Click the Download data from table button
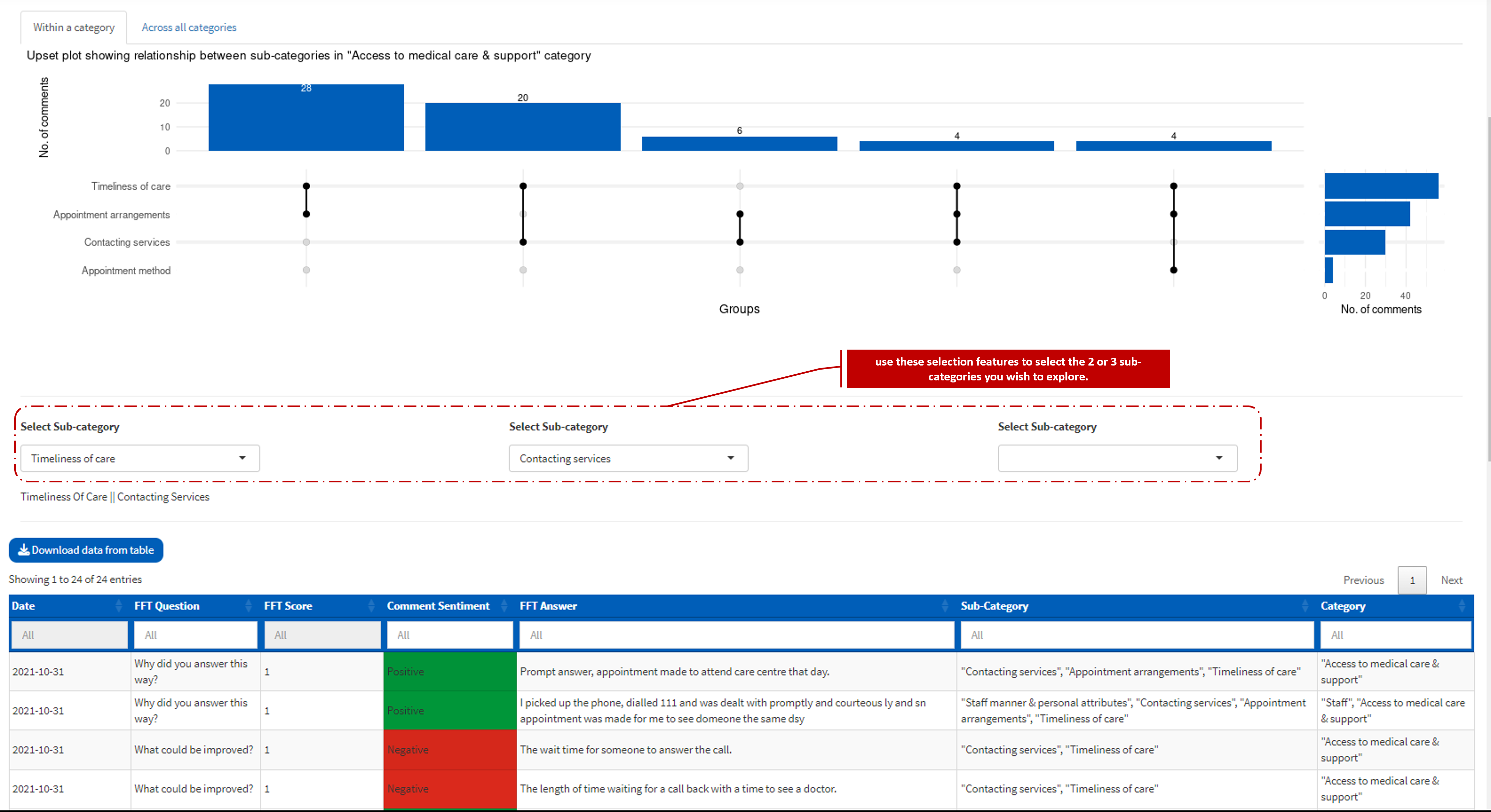Image resolution: width=1491 pixels, height=812 pixels. coord(86,550)
